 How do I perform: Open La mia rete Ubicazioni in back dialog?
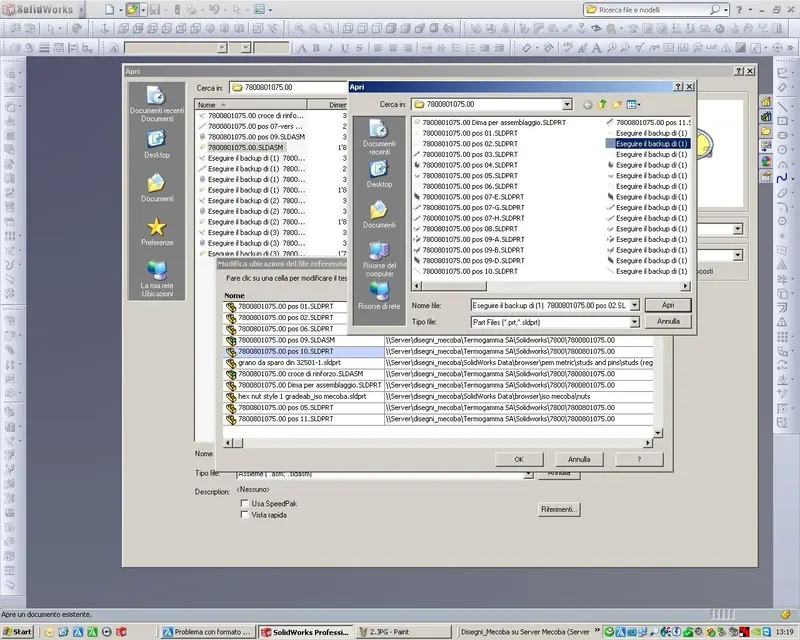157,279
